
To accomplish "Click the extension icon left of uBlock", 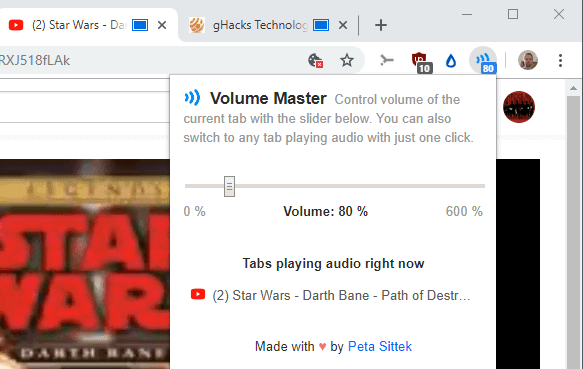I will point(387,60).
